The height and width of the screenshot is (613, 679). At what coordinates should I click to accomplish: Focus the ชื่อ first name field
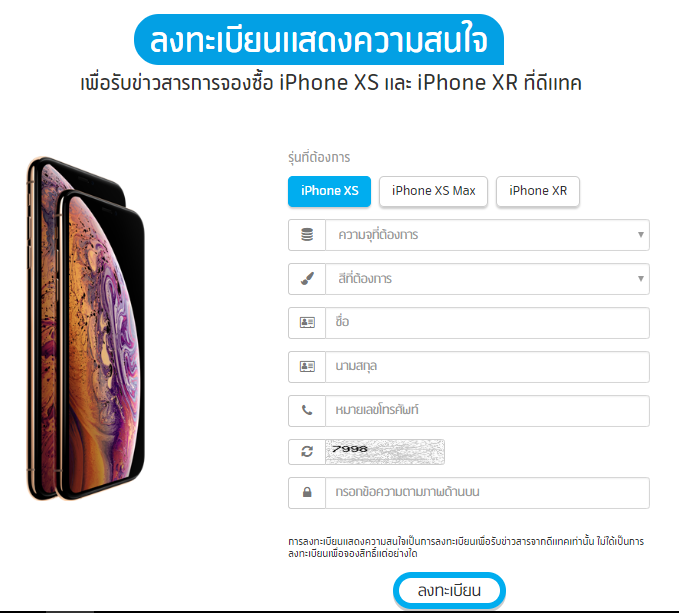[x=488, y=323]
